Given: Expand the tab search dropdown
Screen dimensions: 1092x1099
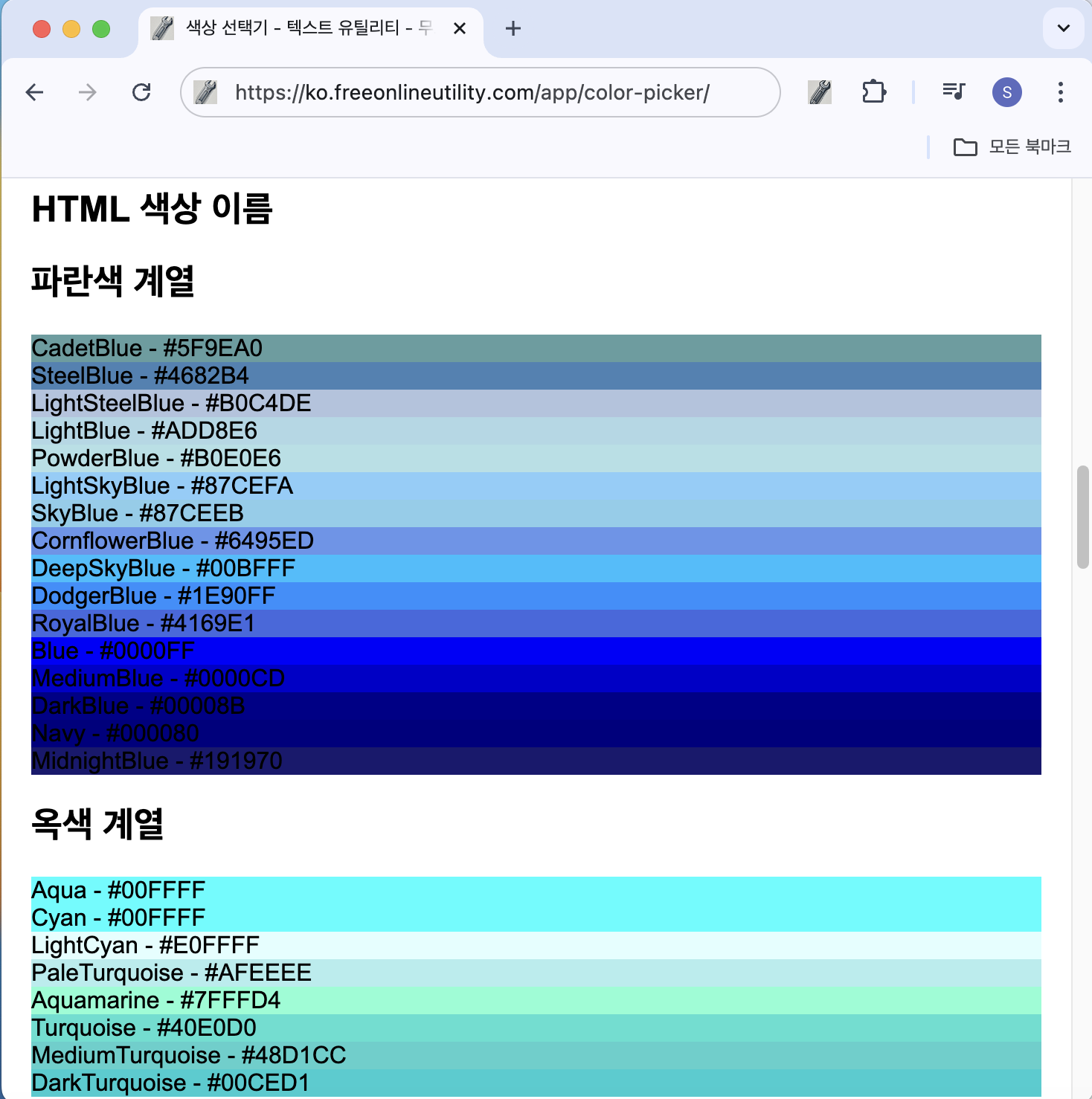Looking at the screenshot, I should pyautogui.click(x=1064, y=28).
